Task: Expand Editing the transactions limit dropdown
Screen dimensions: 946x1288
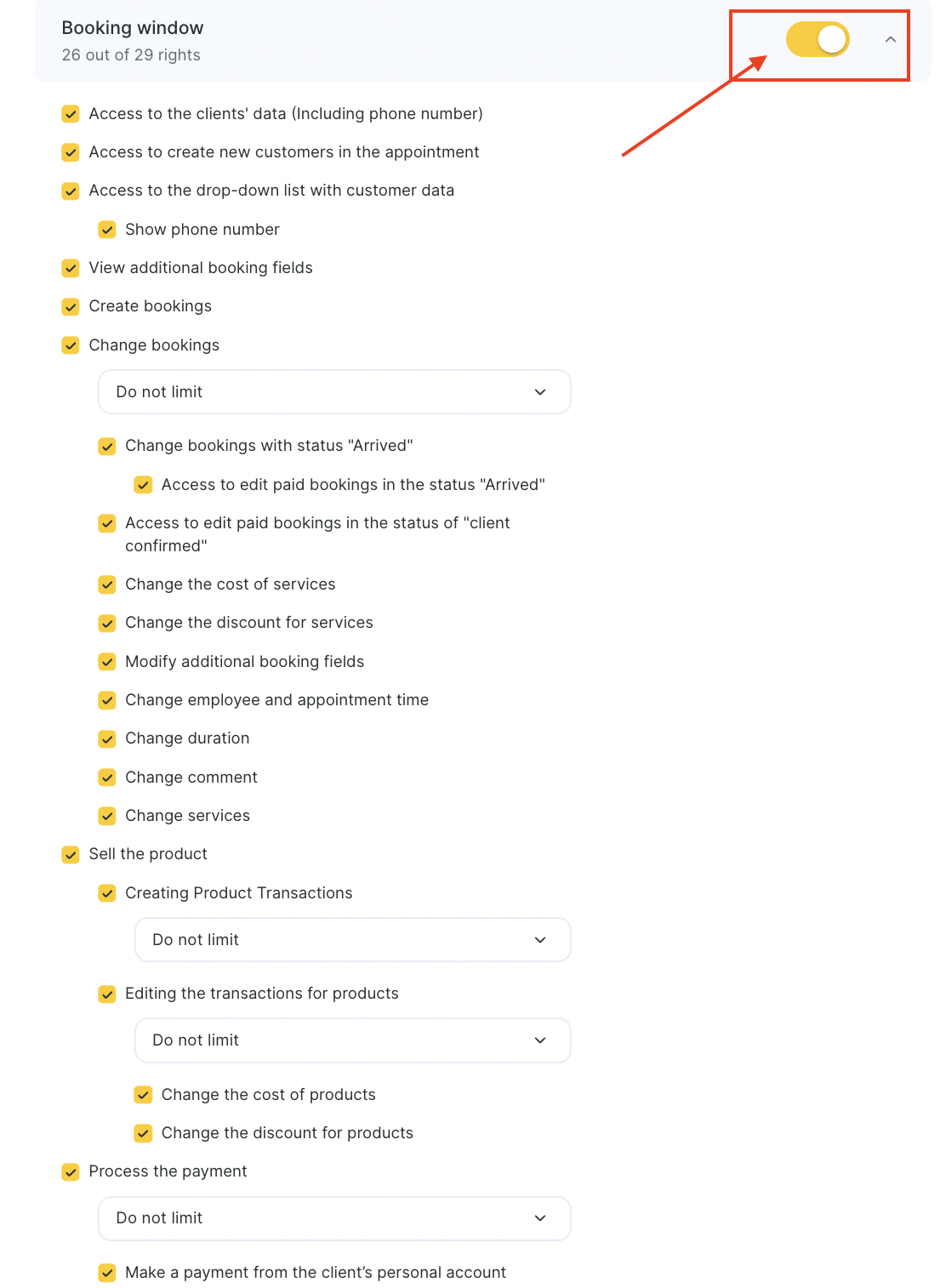Action: tap(352, 1040)
